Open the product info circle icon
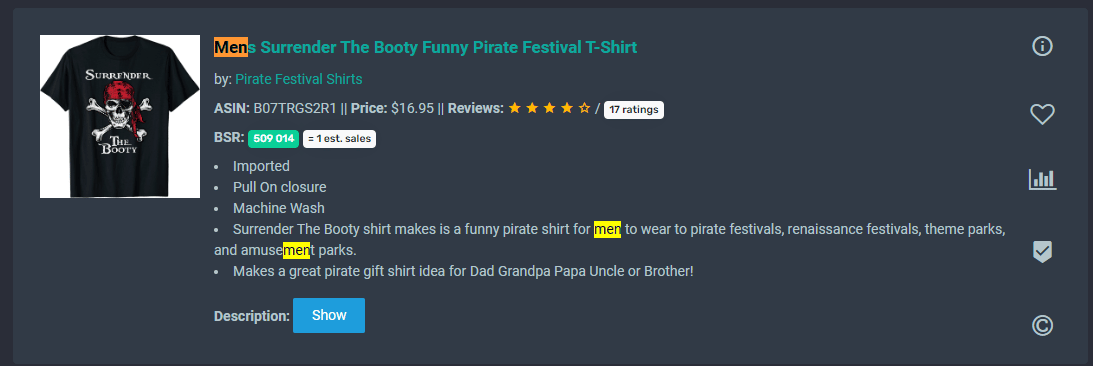1093x366 pixels. [1042, 47]
